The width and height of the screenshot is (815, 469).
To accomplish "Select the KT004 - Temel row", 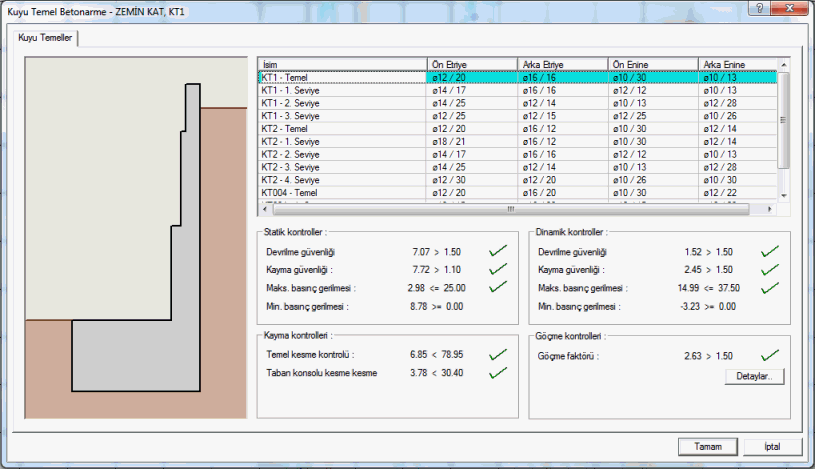I will coord(518,192).
